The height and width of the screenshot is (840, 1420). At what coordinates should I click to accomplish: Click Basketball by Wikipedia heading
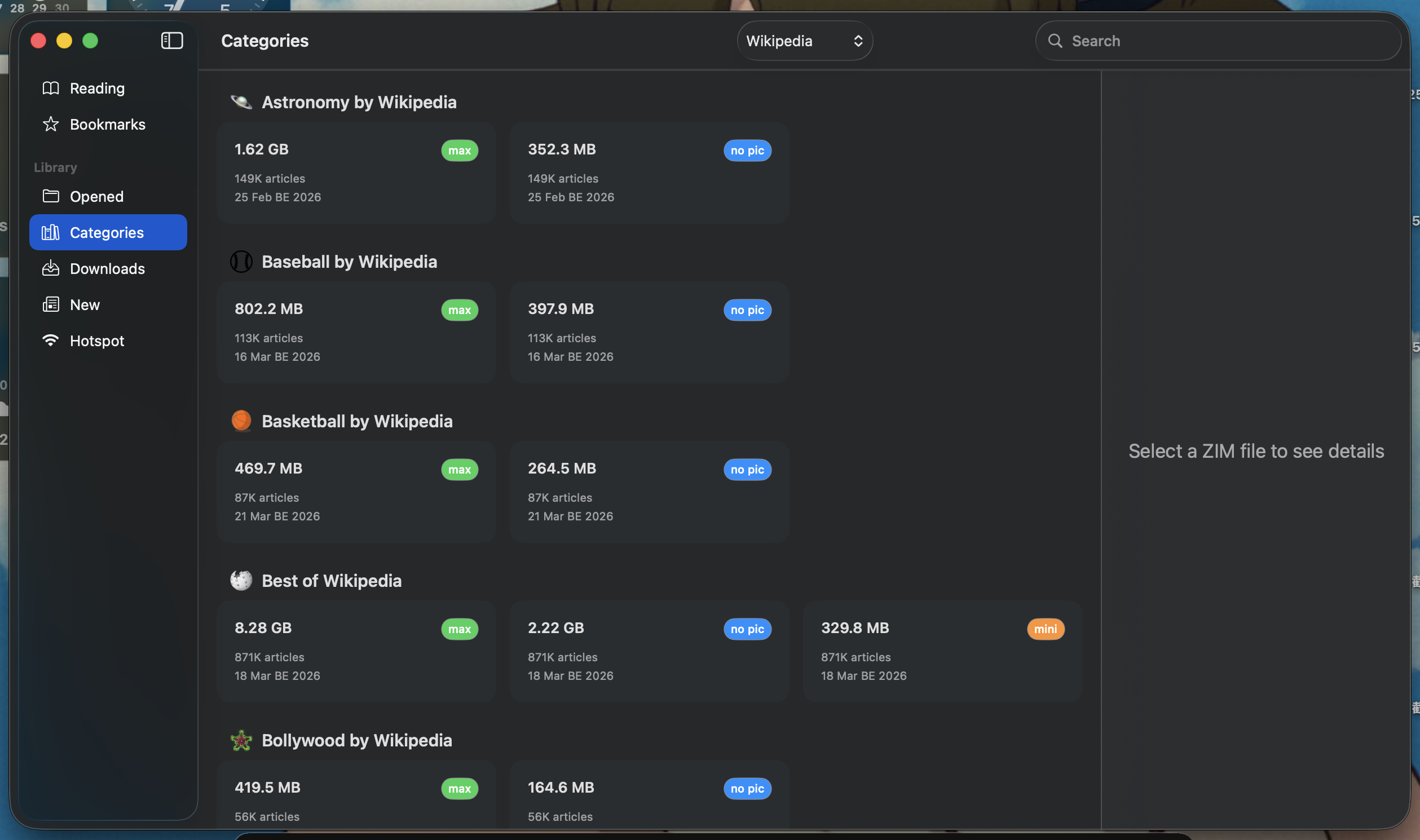coord(358,422)
